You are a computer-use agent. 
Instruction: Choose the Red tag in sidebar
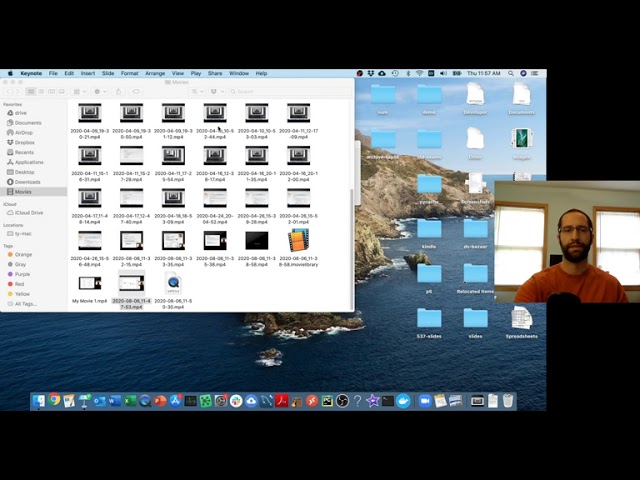20,284
